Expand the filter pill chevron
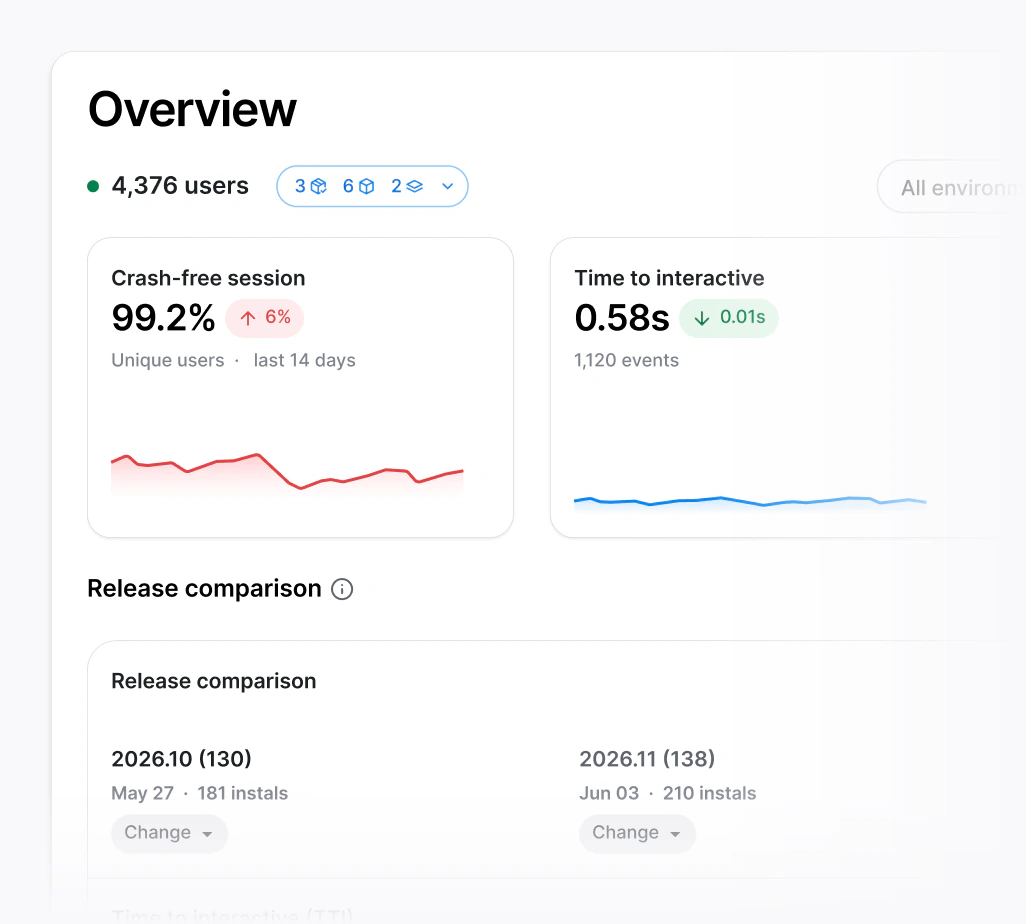 [x=448, y=187]
